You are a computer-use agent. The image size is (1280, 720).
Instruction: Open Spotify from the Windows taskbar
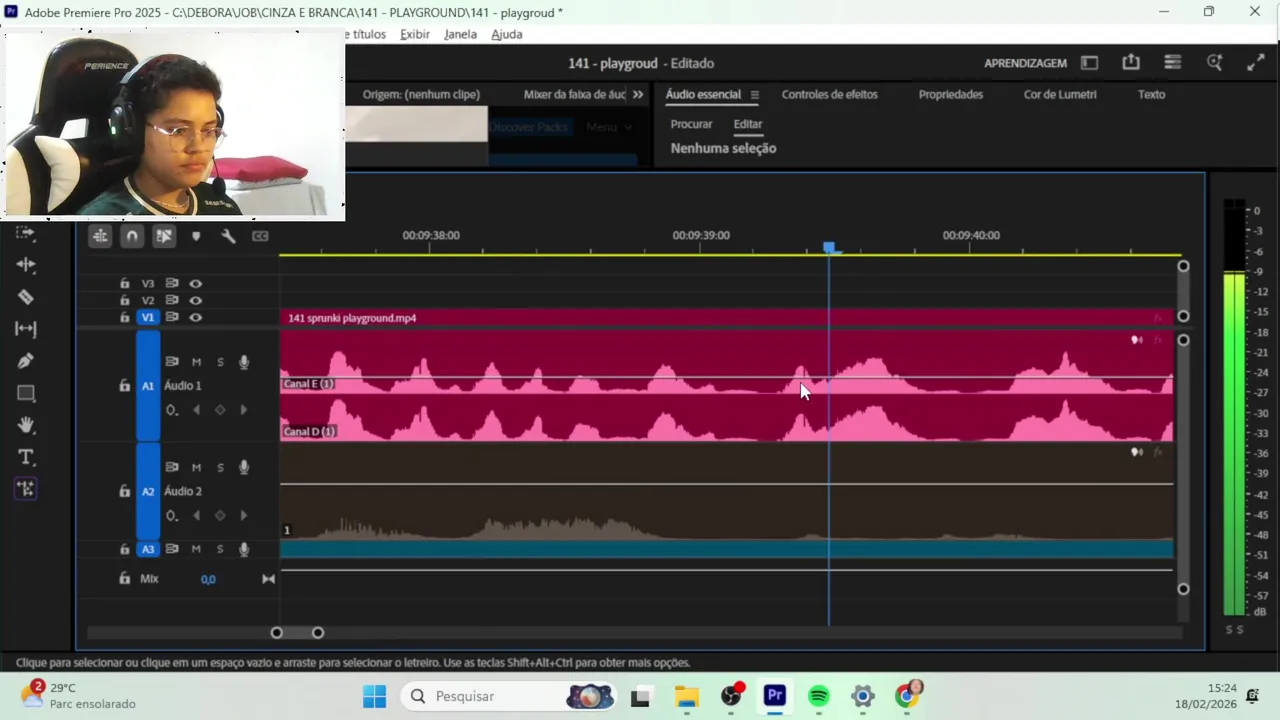pos(819,696)
